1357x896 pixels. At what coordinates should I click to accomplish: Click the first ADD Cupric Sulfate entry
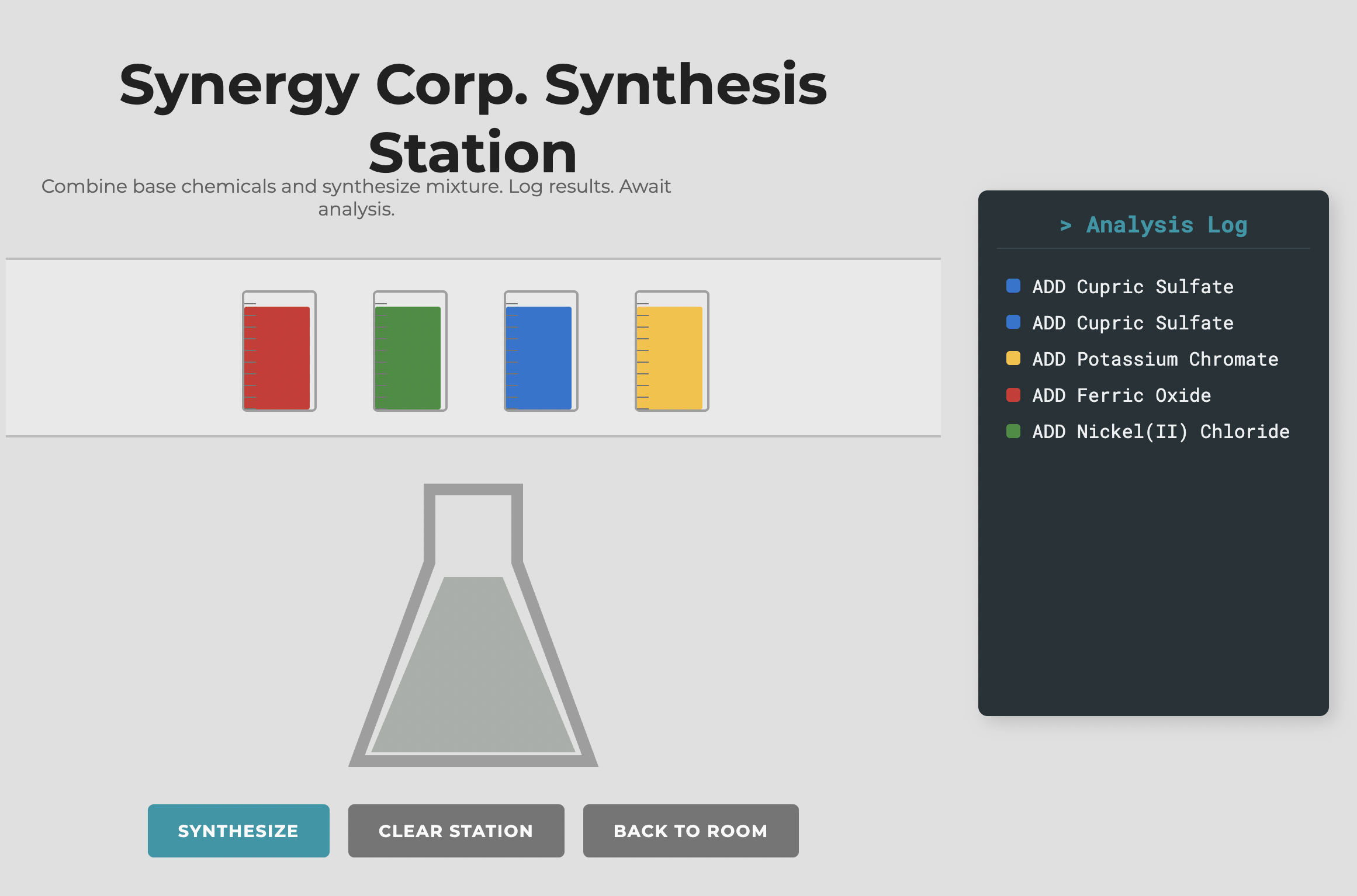(x=1133, y=287)
